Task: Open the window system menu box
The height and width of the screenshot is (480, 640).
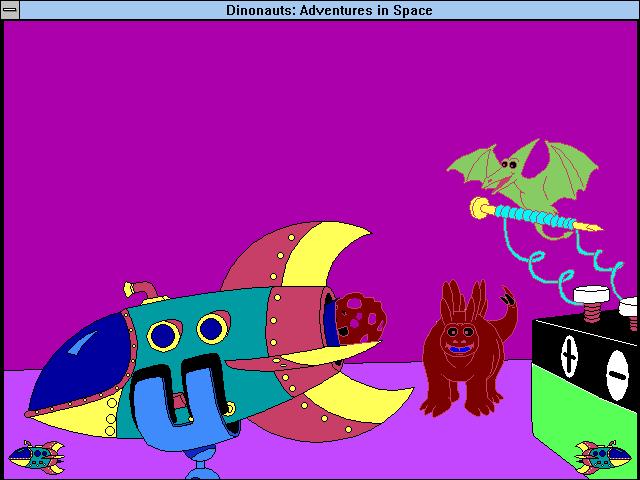Action: click(x=10, y=10)
